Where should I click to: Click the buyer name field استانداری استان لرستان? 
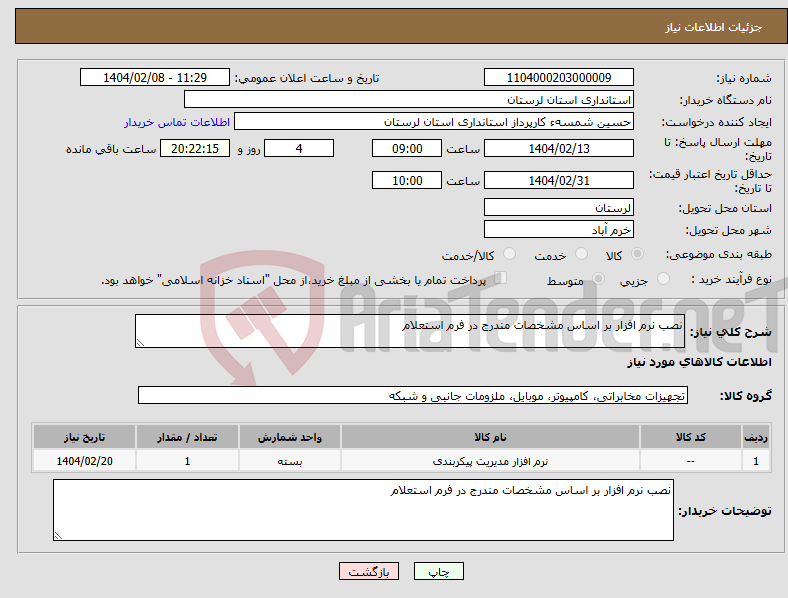[x=409, y=99]
